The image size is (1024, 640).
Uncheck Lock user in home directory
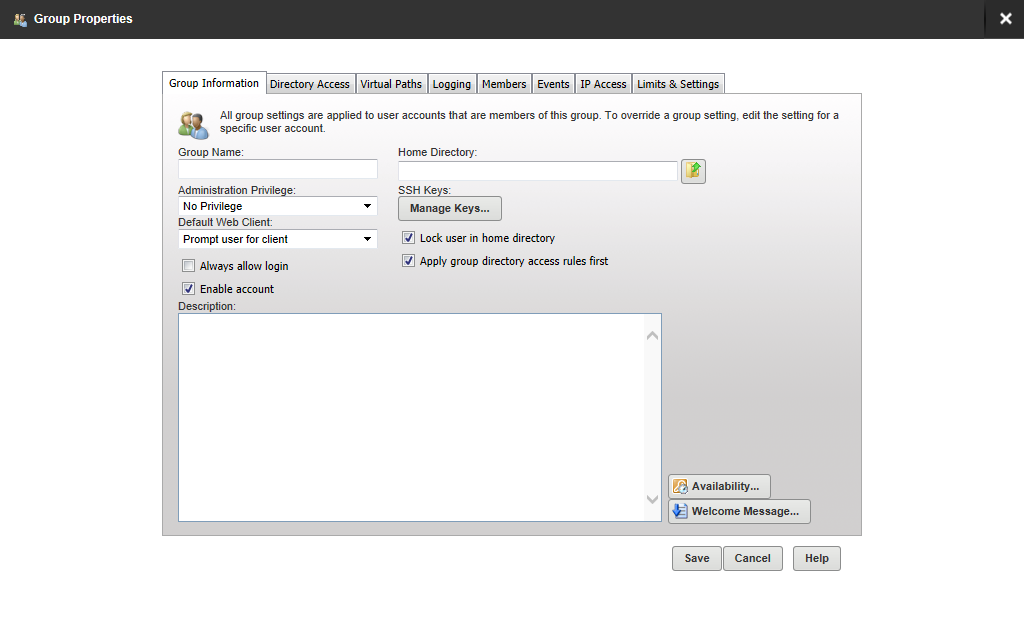click(x=408, y=237)
